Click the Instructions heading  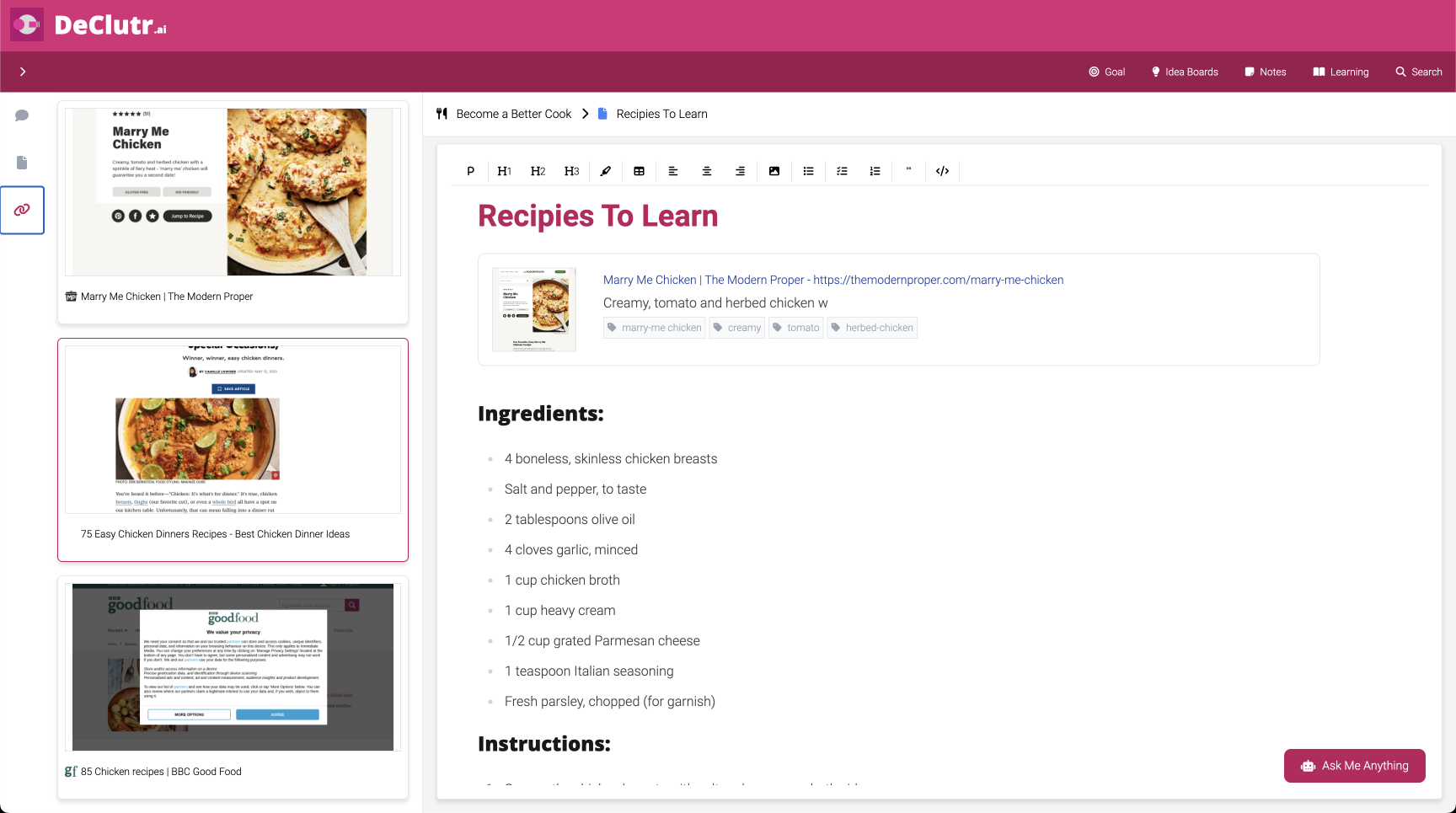[x=544, y=744]
